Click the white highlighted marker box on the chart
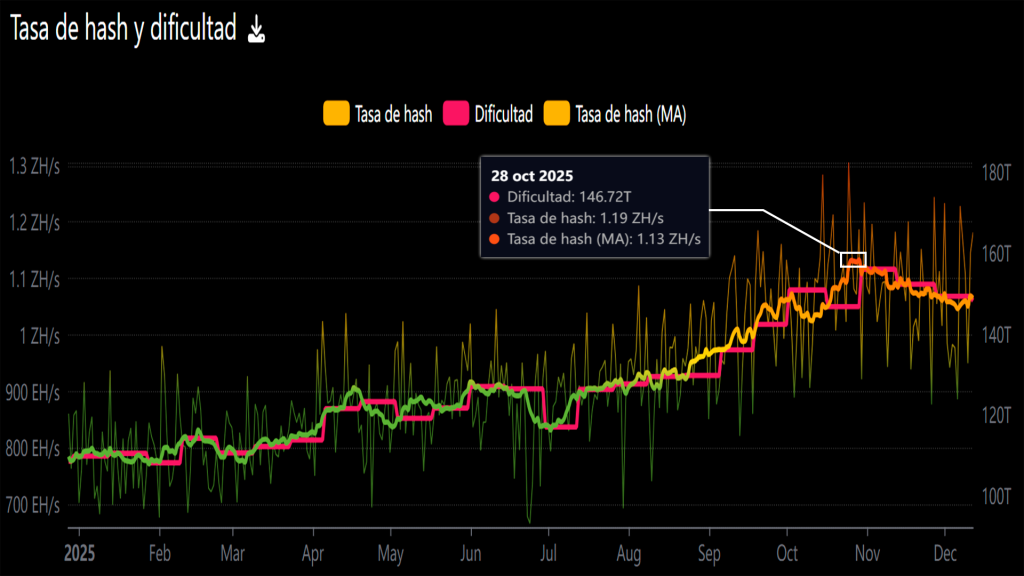 coord(853,259)
